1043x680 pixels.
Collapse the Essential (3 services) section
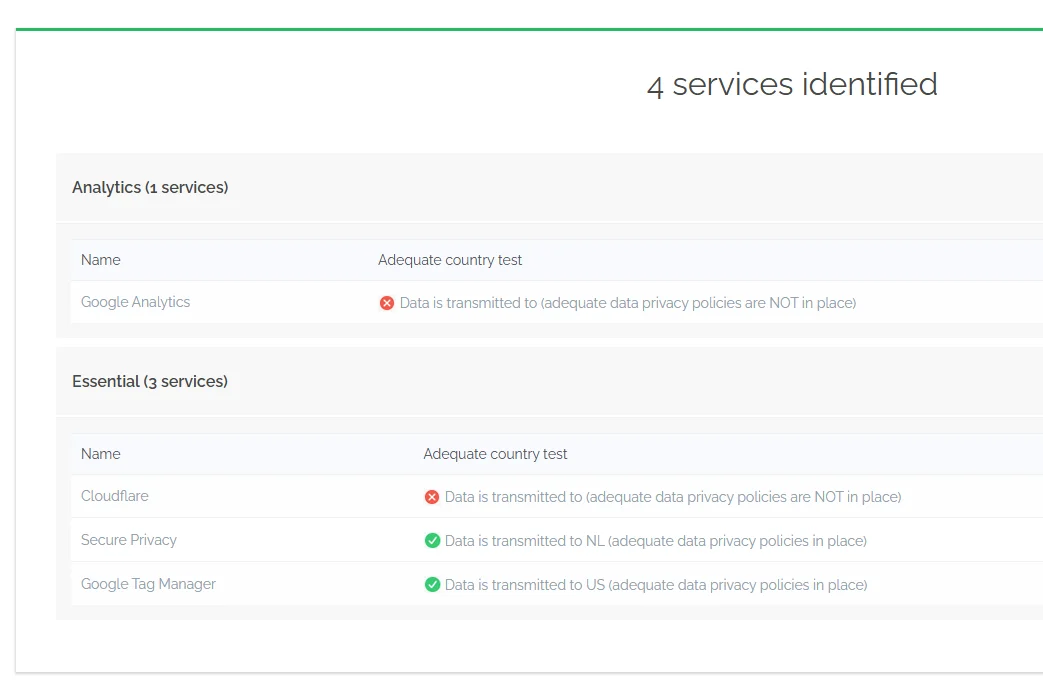click(150, 381)
